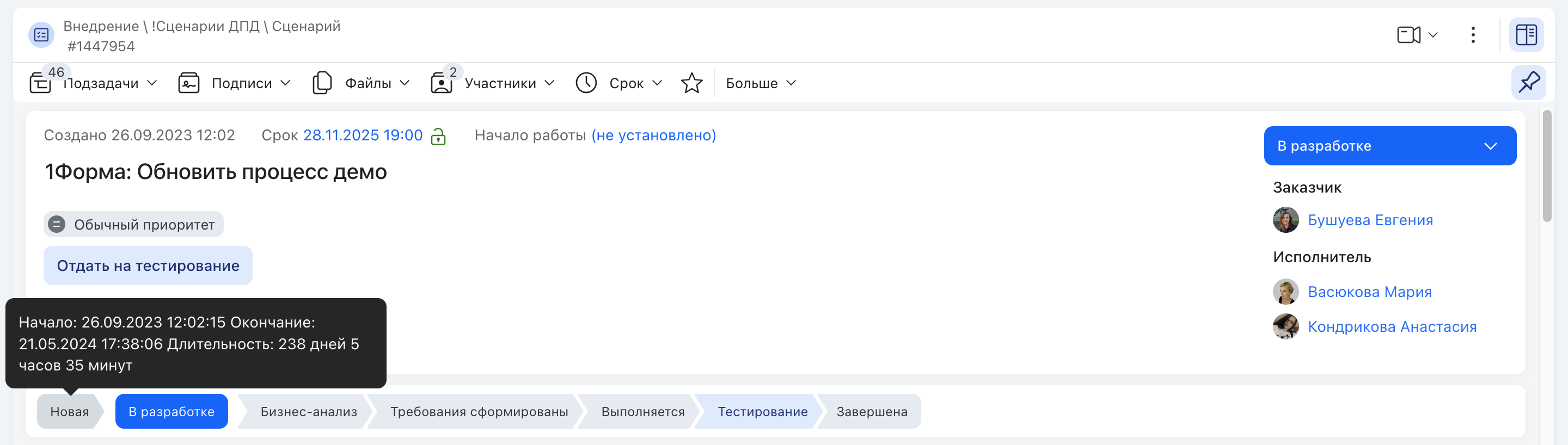Open the three-dot more options menu
The image size is (1568, 445).
coord(1472,35)
